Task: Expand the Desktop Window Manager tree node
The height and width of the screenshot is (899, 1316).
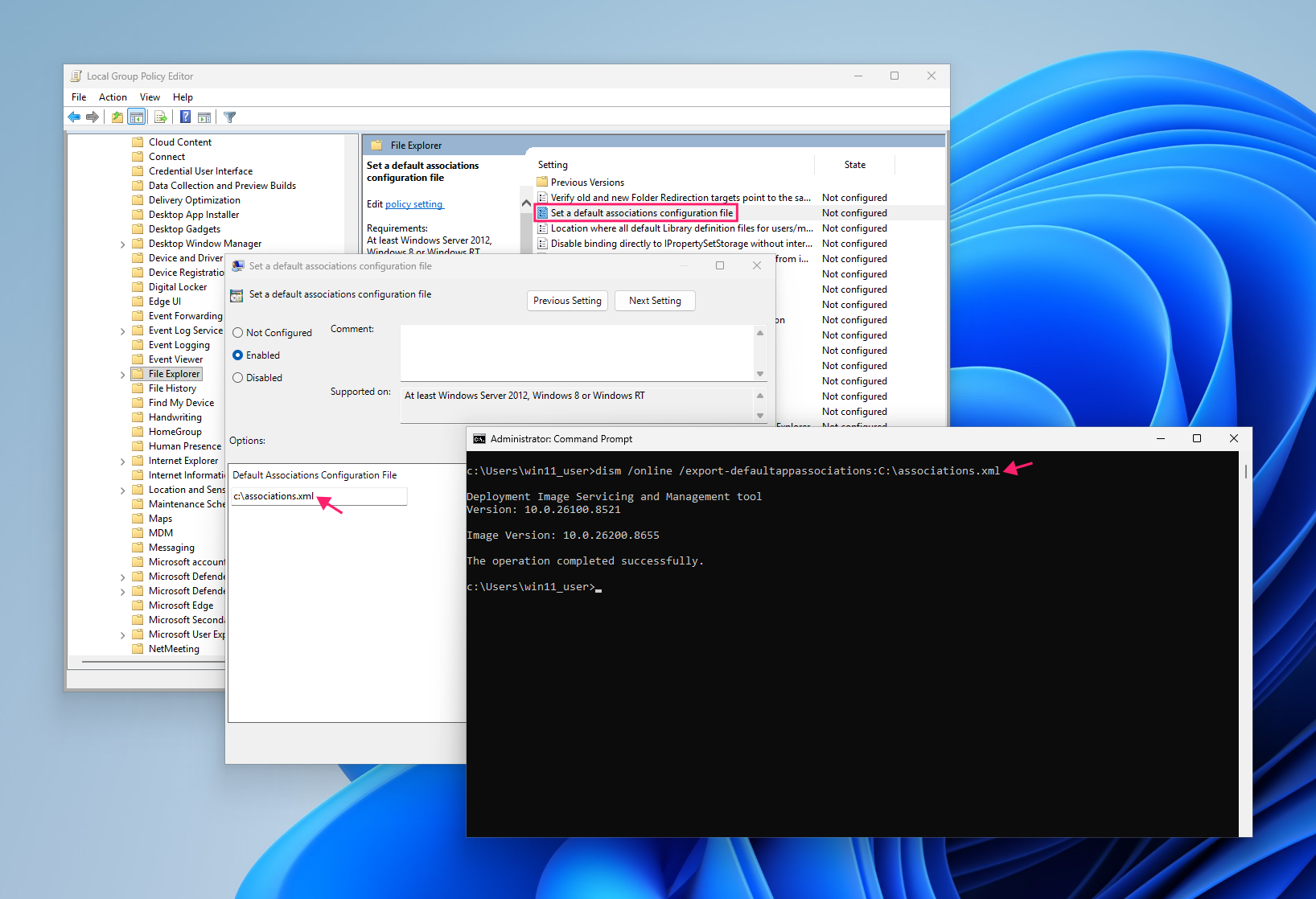Action: [x=122, y=244]
